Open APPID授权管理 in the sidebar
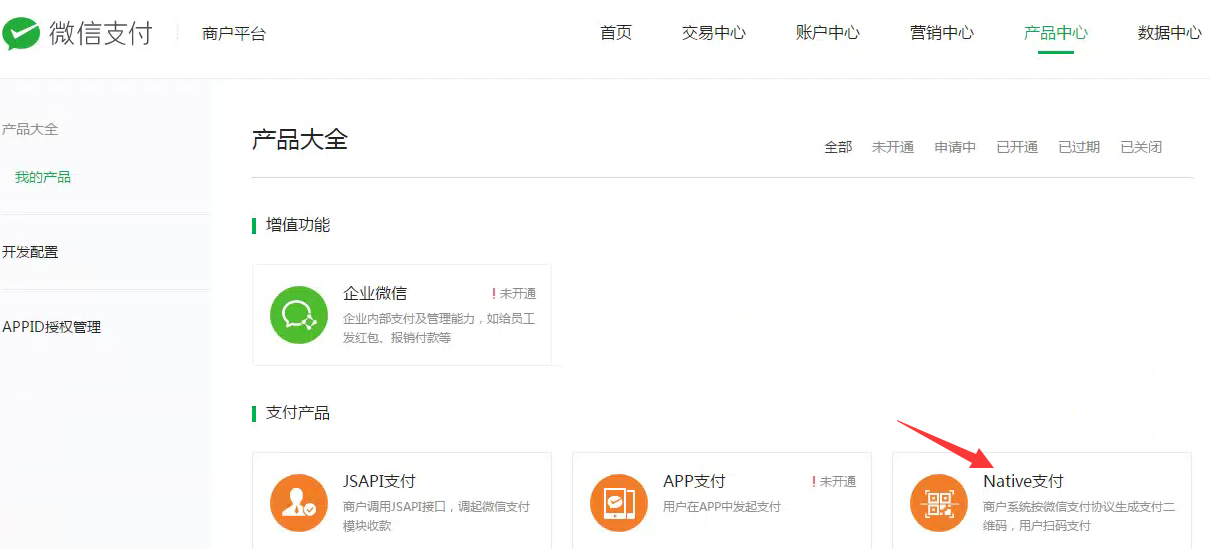The image size is (1210, 549). point(52,327)
